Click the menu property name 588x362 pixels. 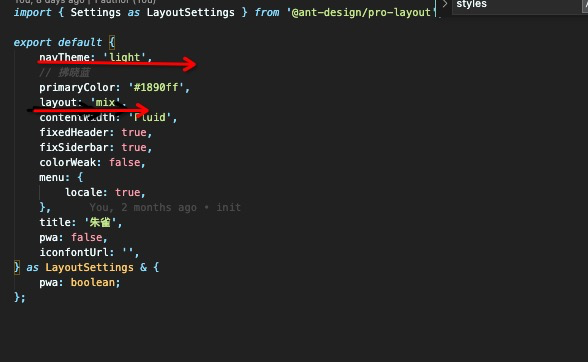52,177
